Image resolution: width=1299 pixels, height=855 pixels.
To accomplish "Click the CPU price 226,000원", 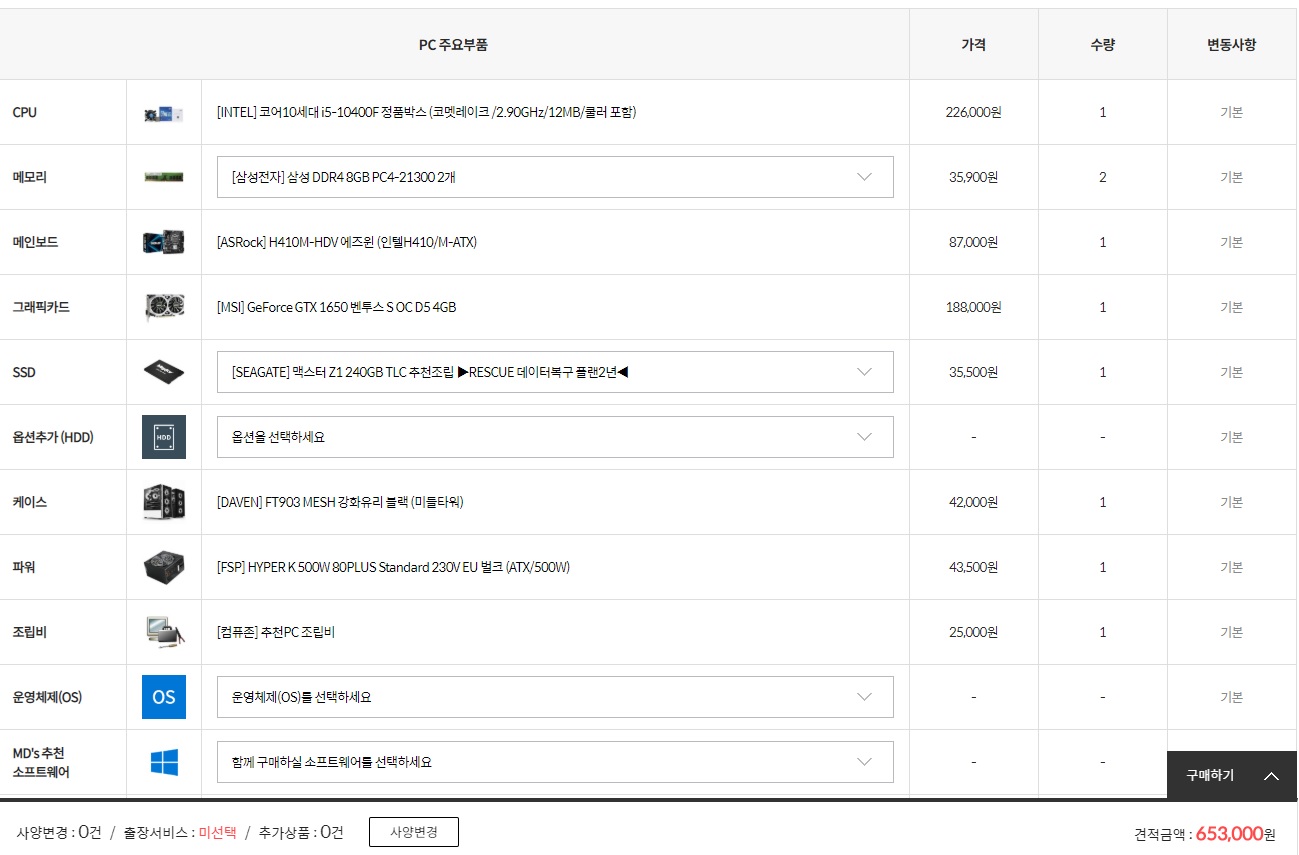I will [x=973, y=112].
